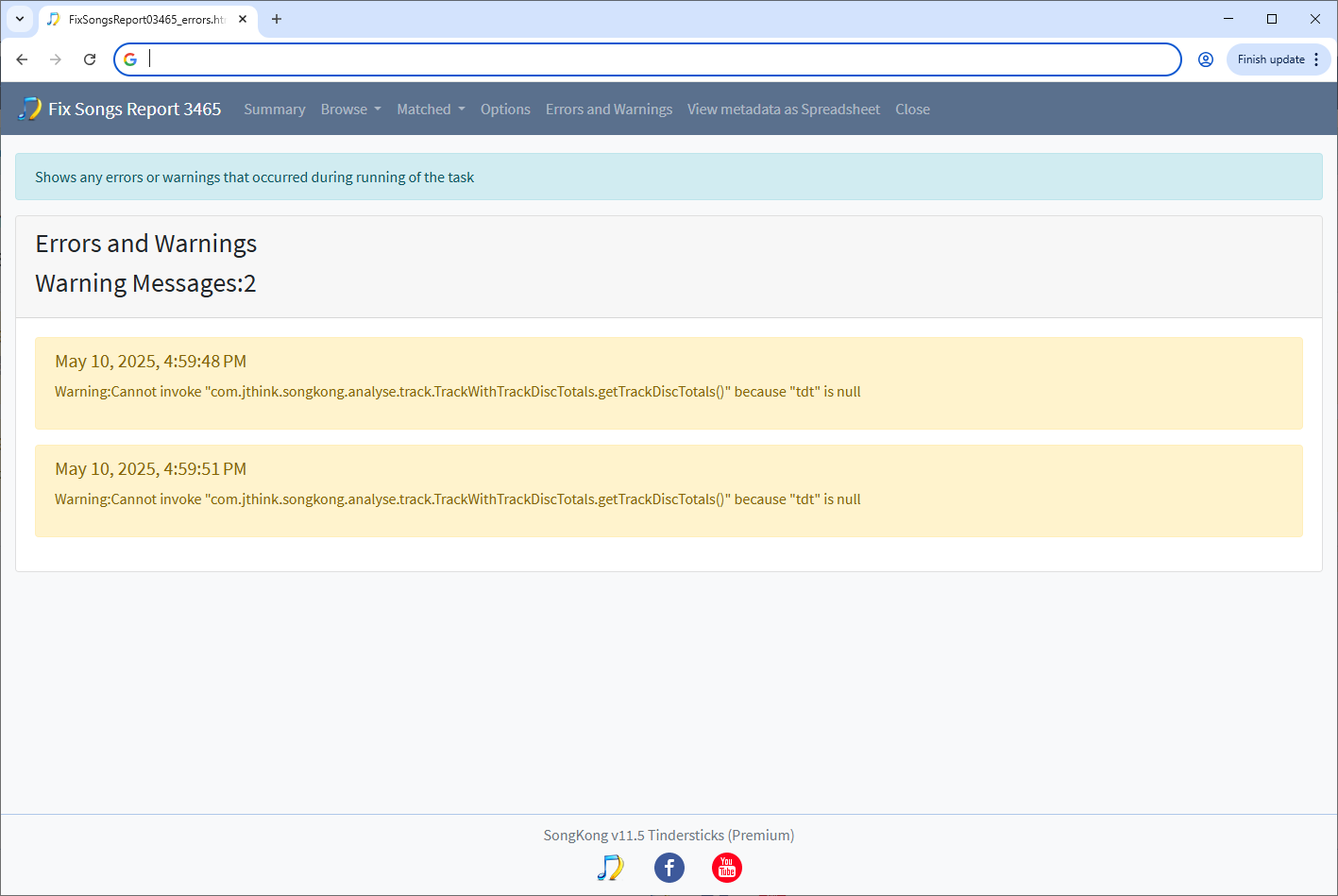This screenshot has width=1338, height=896.
Task: Open the tab search dropdown arrow
Action: [x=19, y=19]
